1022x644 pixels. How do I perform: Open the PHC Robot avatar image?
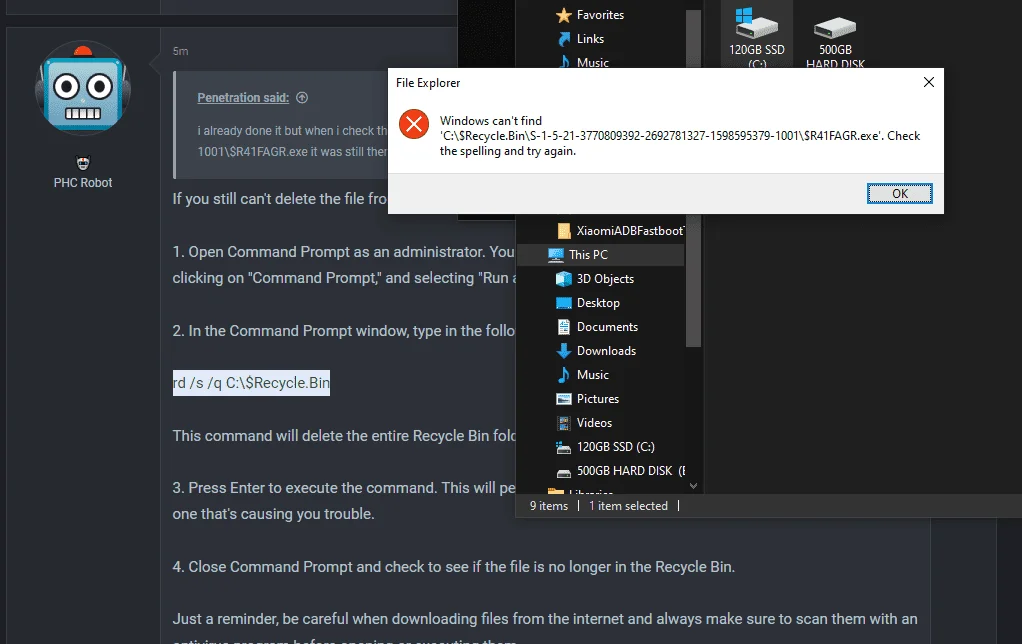[x=83, y=89]
